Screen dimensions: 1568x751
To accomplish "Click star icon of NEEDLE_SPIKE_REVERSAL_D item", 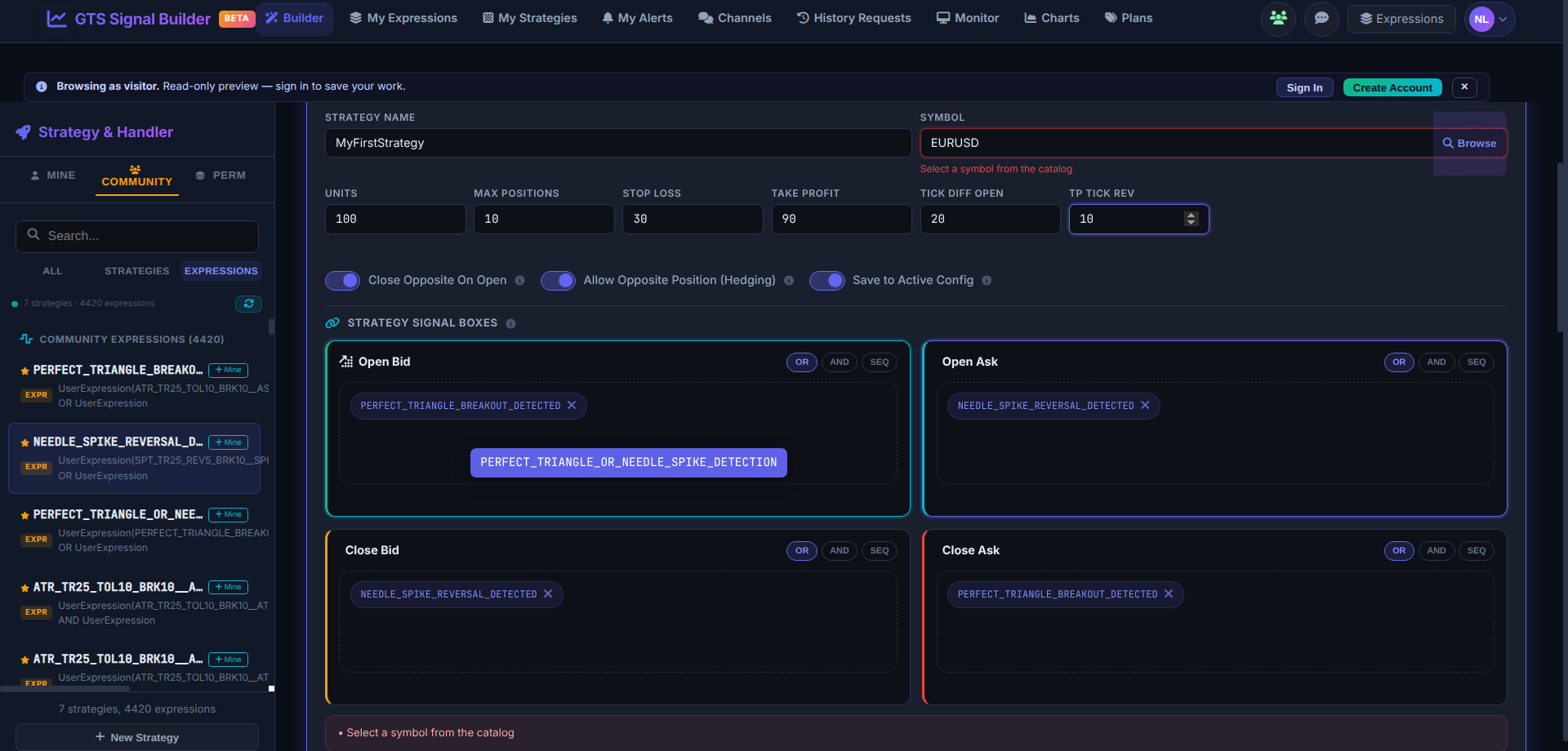I will tap(24, 443).
